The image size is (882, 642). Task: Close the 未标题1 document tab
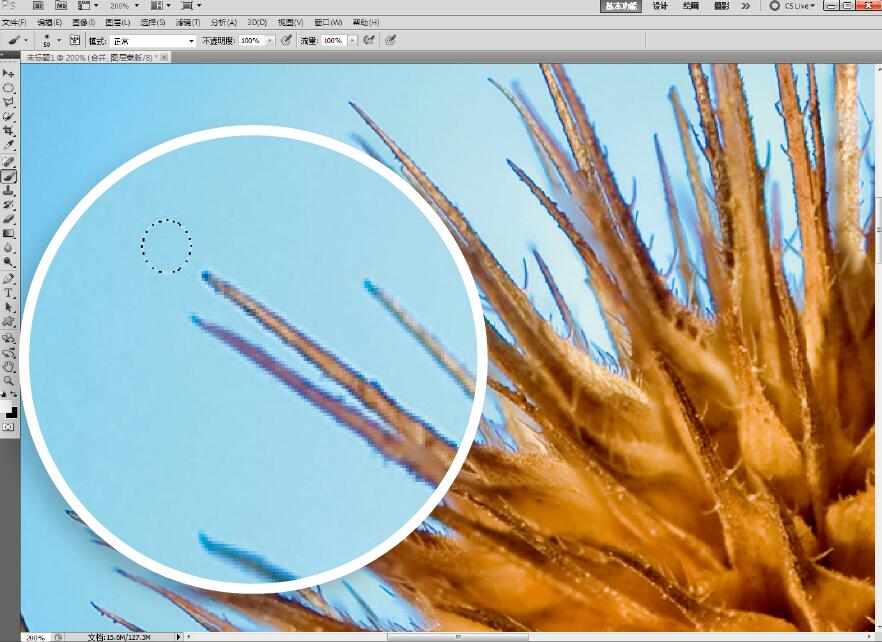tap(164, 57)
